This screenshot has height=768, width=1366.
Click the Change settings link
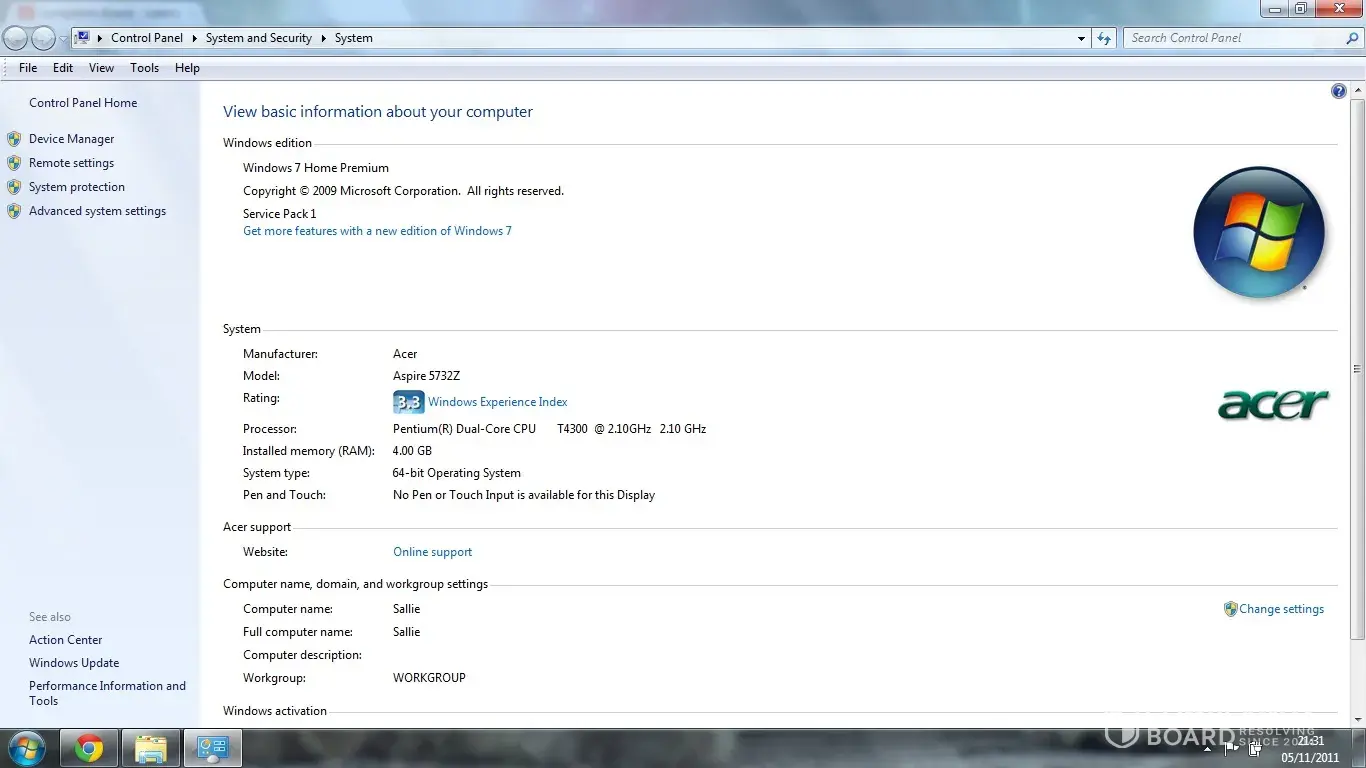click(1281, 609)
